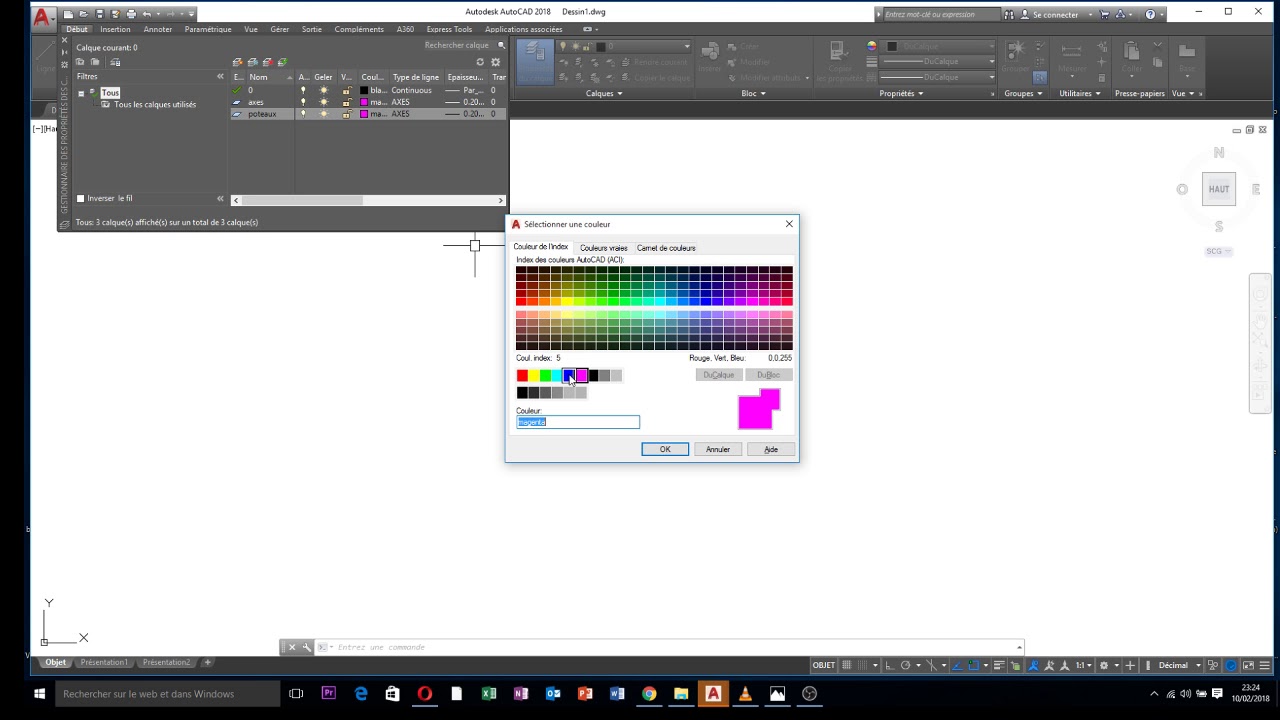This screenshot has width=1280, height=720.
Task: Click the command line customize wrench icon
Action: click(306, 647)
